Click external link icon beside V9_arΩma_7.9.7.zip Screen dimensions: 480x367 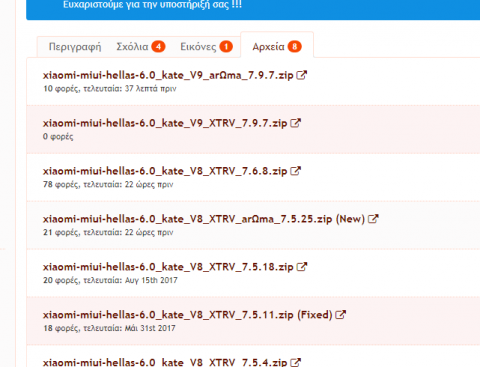click(x=302, y=75)
